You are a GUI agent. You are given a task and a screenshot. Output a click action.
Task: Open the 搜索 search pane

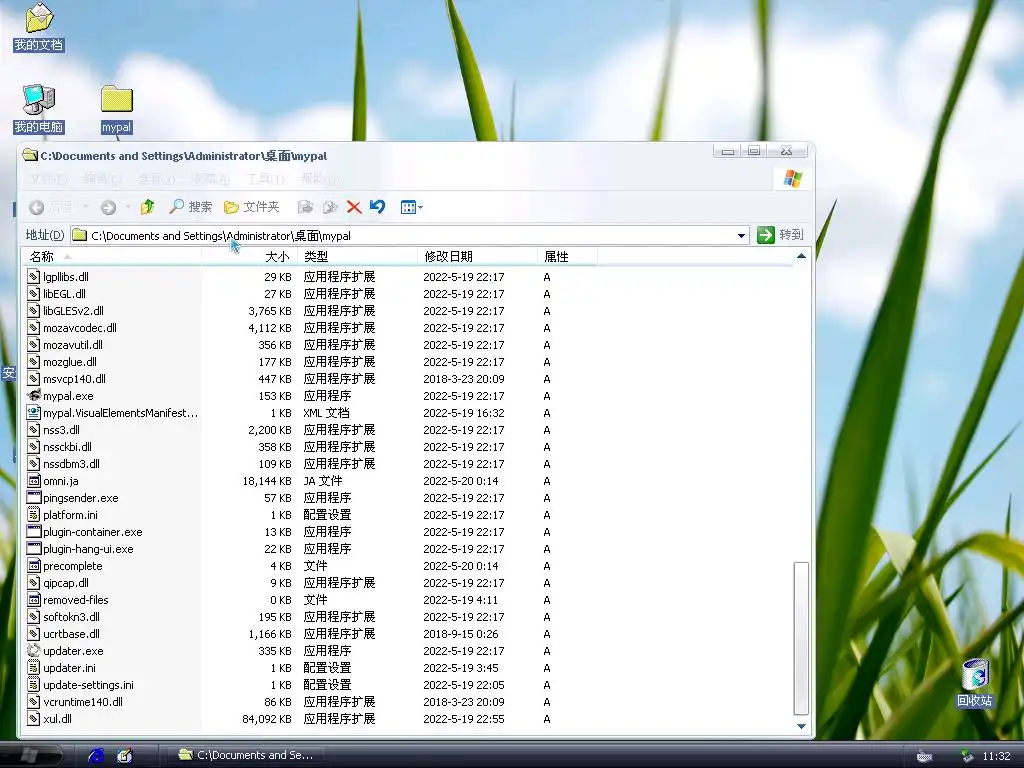[x=190, y=207]
